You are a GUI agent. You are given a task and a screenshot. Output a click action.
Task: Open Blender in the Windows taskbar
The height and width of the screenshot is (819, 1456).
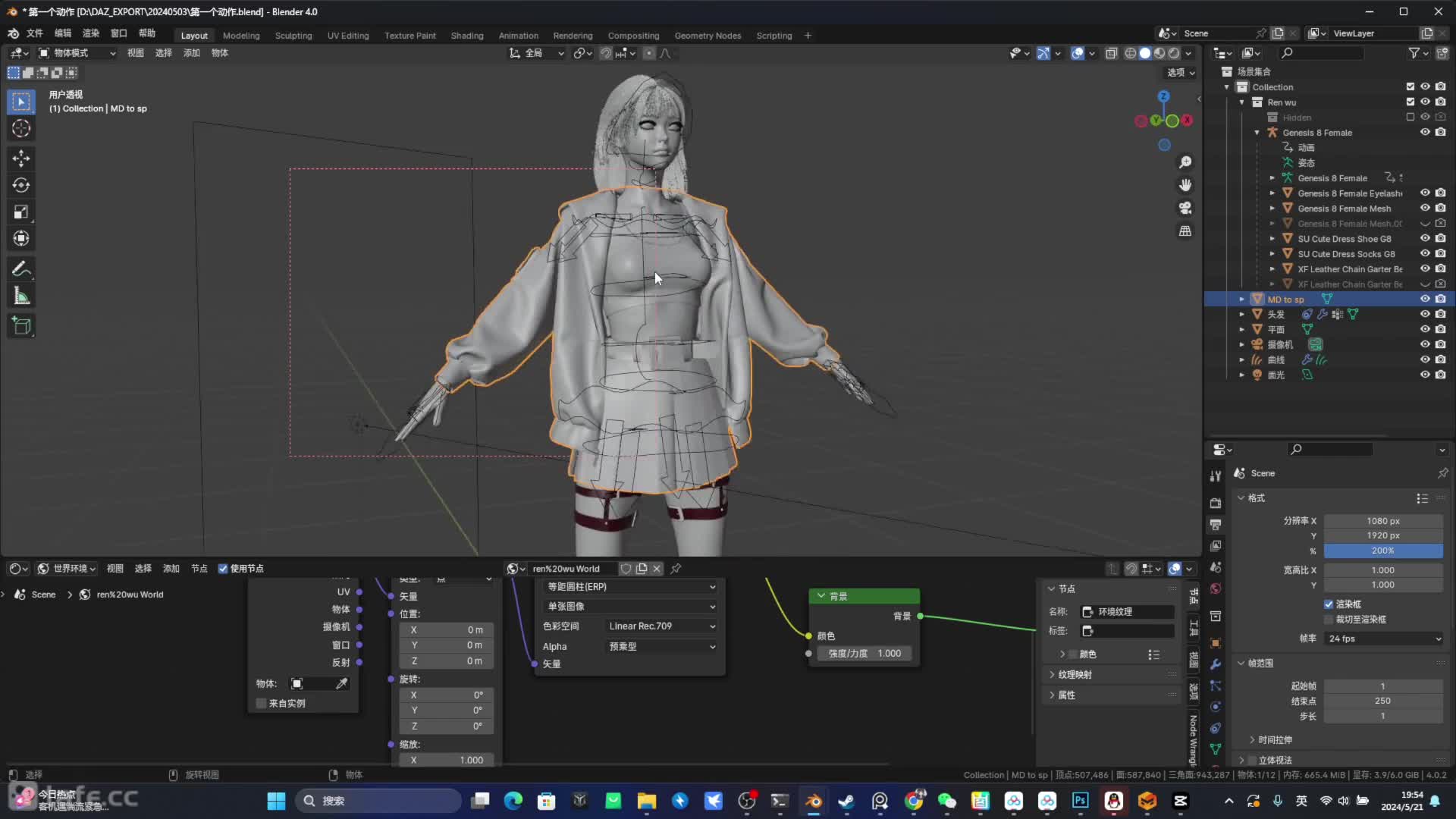coord(813,801)
